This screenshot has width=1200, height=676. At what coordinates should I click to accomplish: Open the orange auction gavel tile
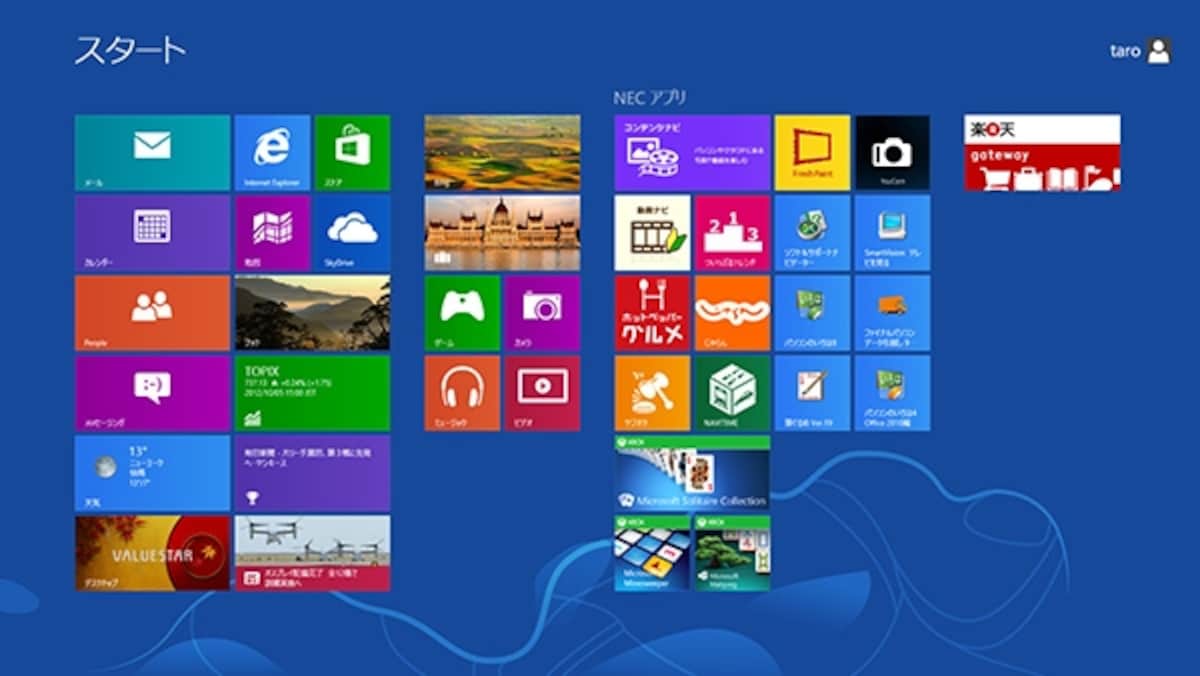(652, 392)
